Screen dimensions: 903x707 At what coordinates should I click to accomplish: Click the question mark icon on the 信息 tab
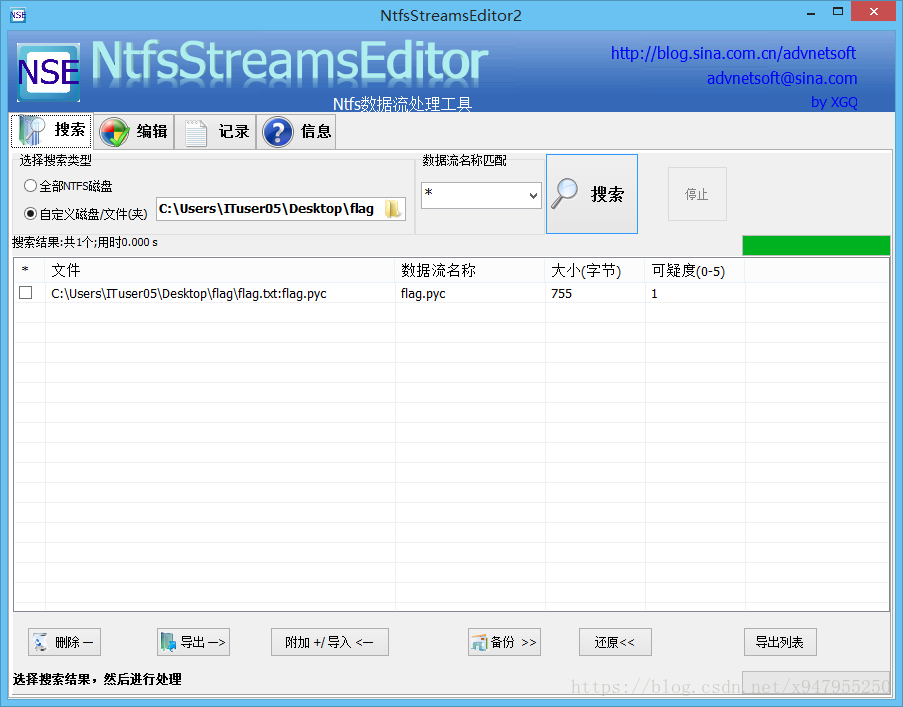pyautogui.click(x=278, y=132)
